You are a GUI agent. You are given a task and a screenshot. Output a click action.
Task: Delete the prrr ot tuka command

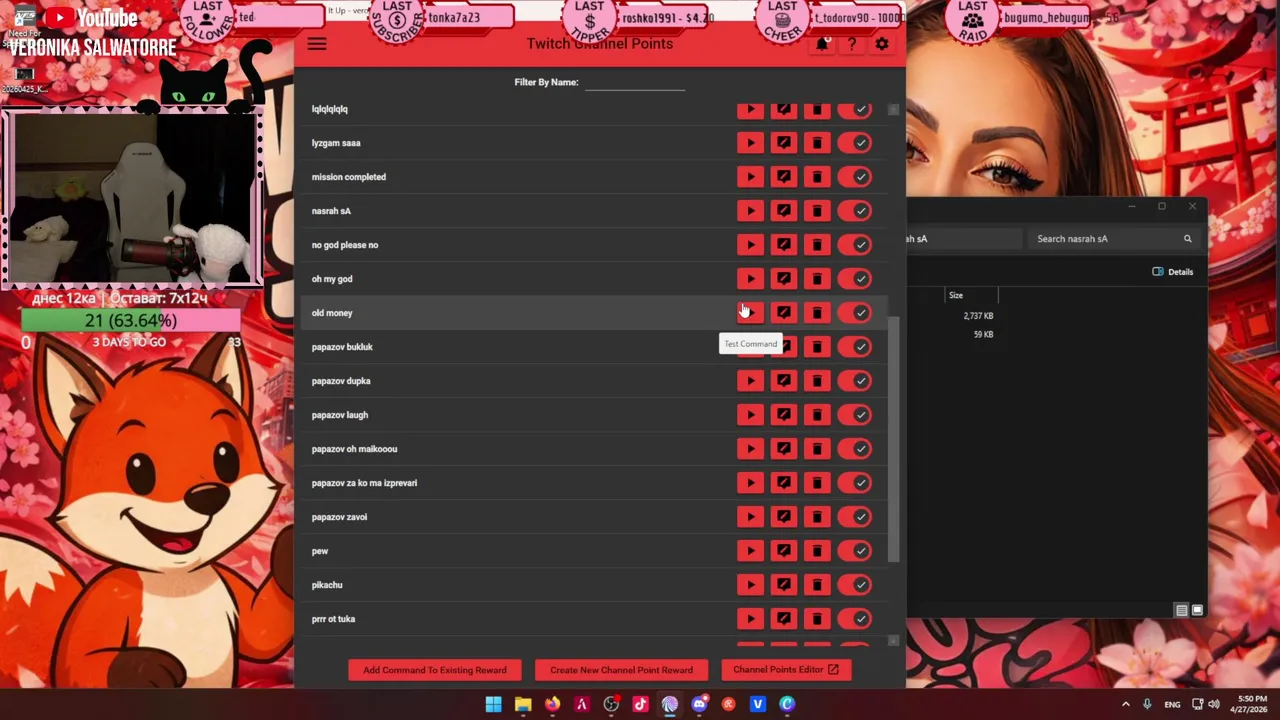817,619
